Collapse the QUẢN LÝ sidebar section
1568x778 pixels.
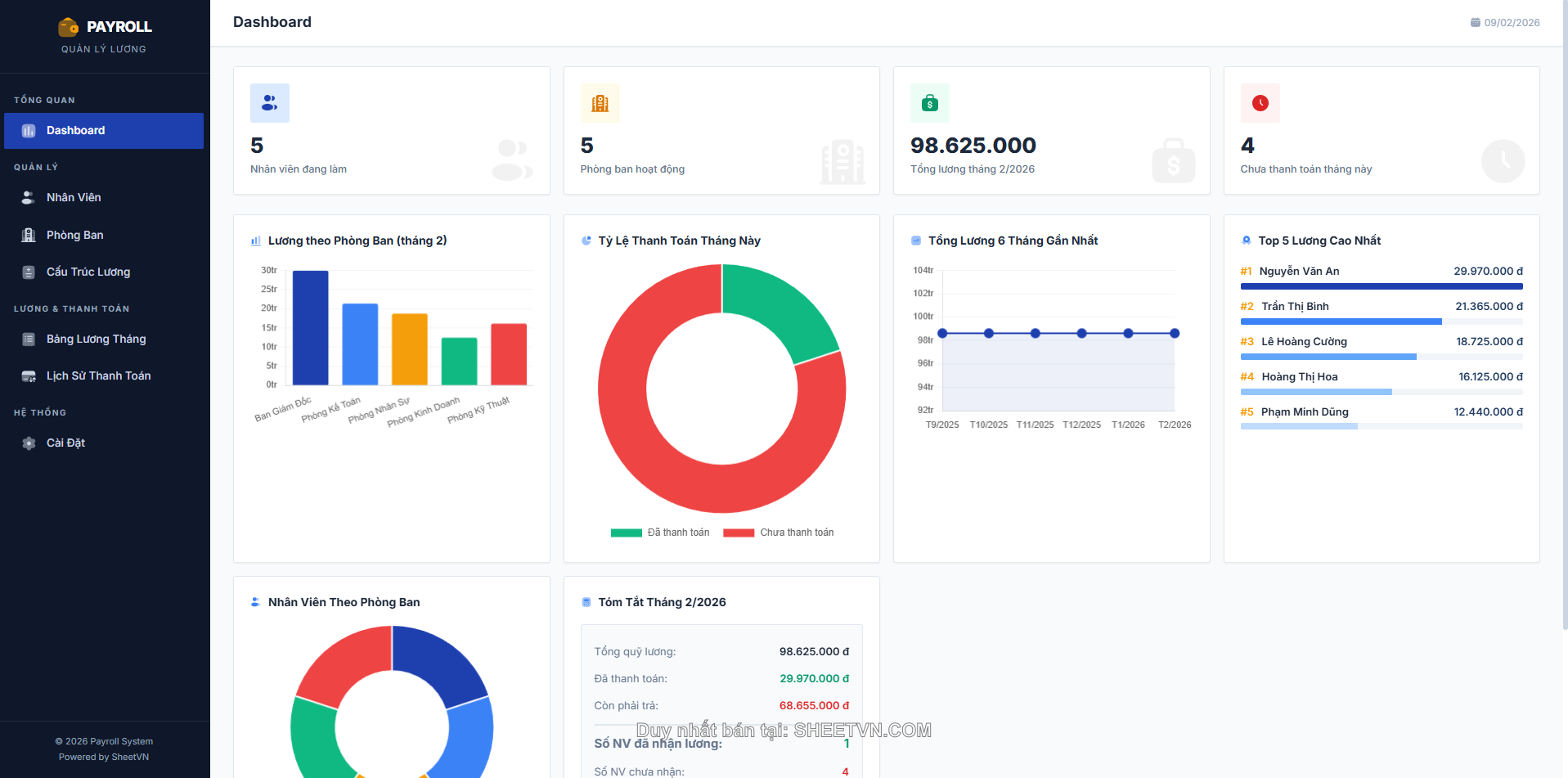click(x=36, y=167)
